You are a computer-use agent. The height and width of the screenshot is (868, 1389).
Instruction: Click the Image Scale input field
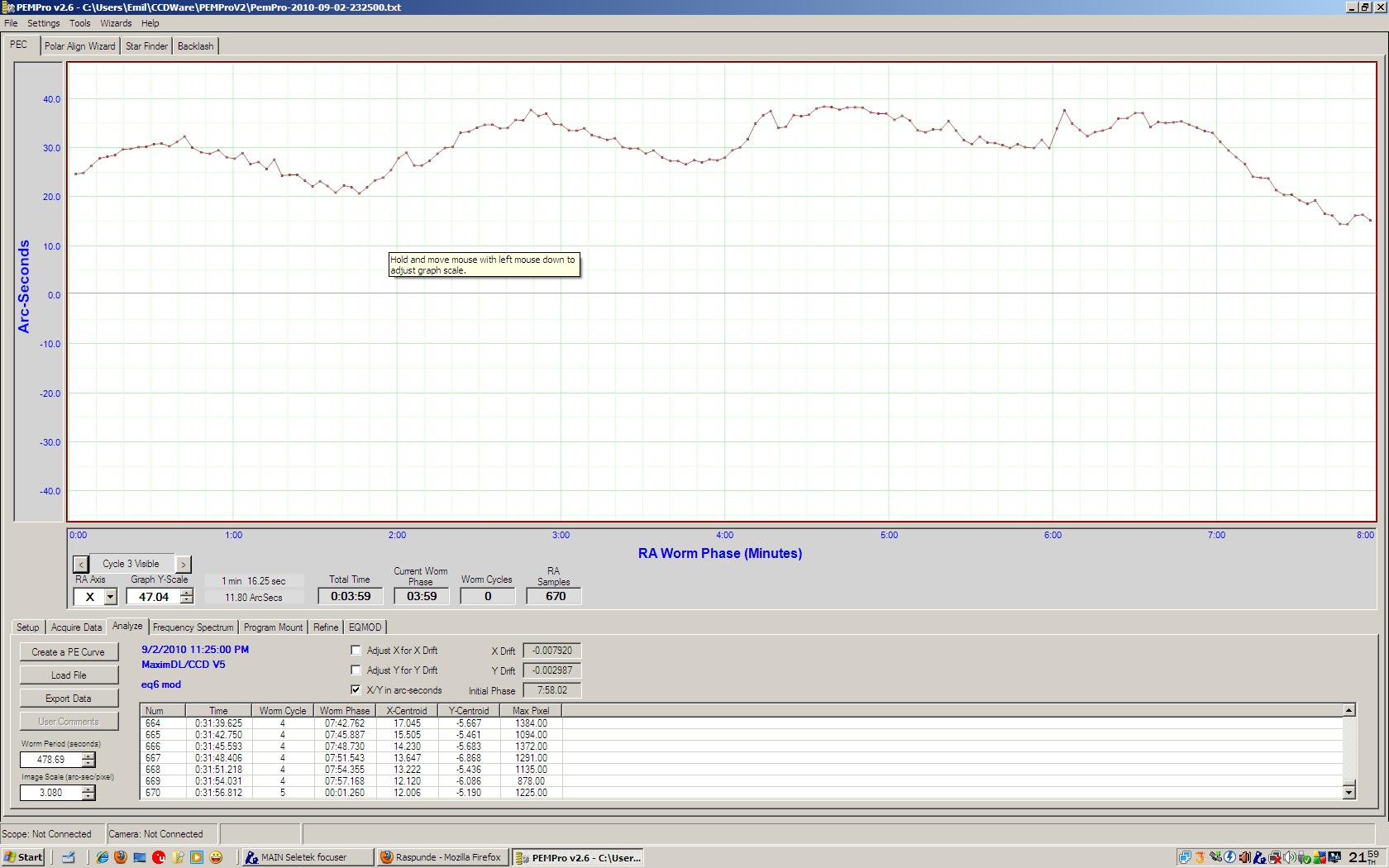[50, 792]
